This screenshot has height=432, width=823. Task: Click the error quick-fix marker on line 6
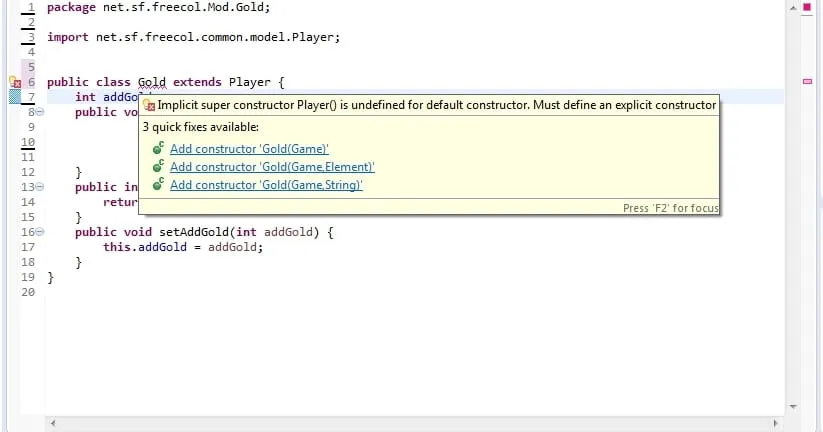pos(15,82)
